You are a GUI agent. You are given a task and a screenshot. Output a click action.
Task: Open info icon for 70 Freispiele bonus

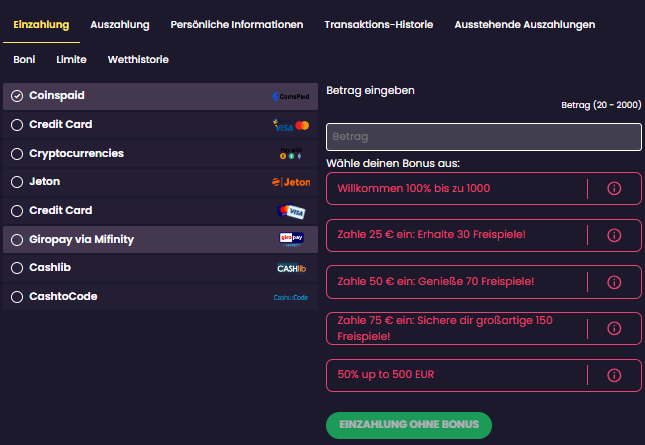tap(614, 282)
